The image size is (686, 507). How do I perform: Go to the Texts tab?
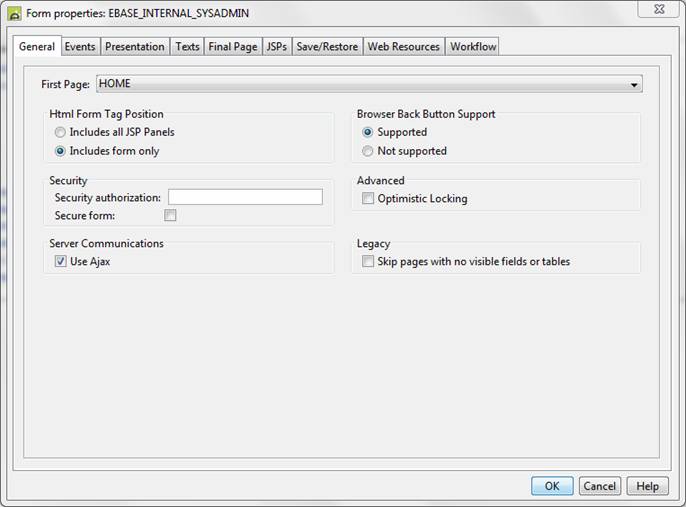pyautogui.click(x=188, y=47)
